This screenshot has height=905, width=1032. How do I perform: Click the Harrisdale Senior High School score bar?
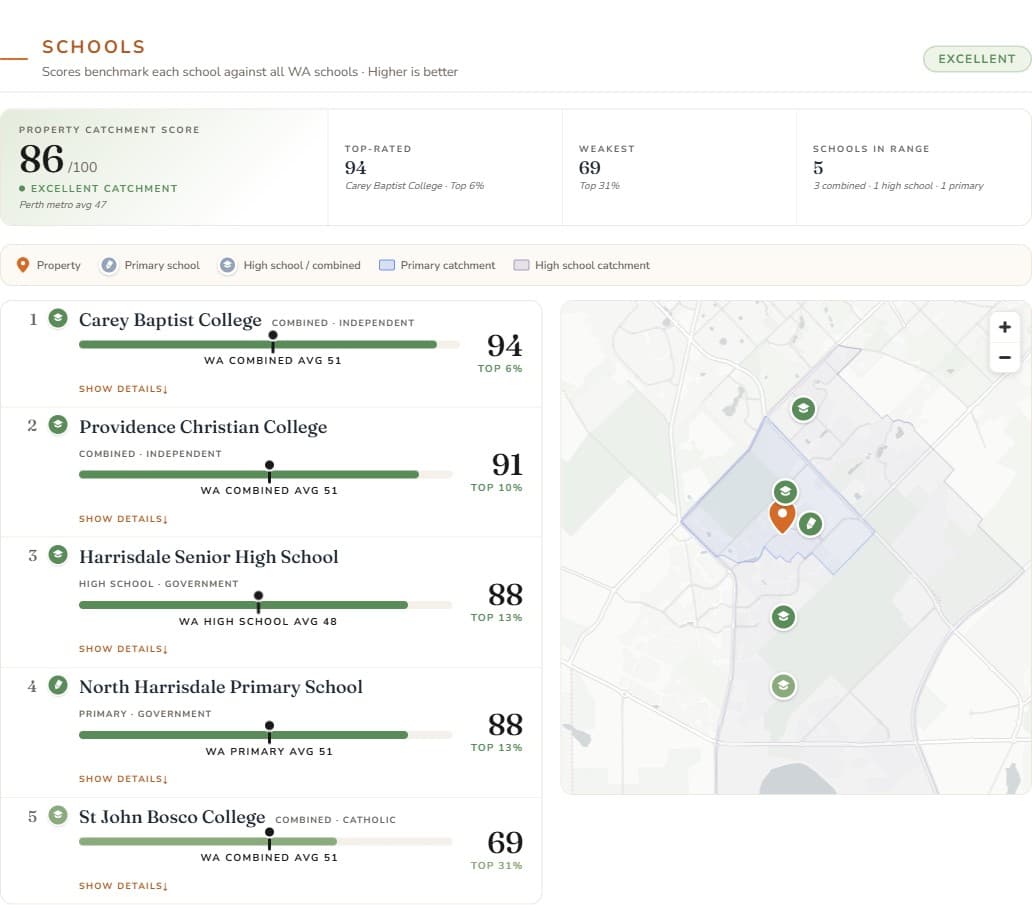(x=265, y=605)
